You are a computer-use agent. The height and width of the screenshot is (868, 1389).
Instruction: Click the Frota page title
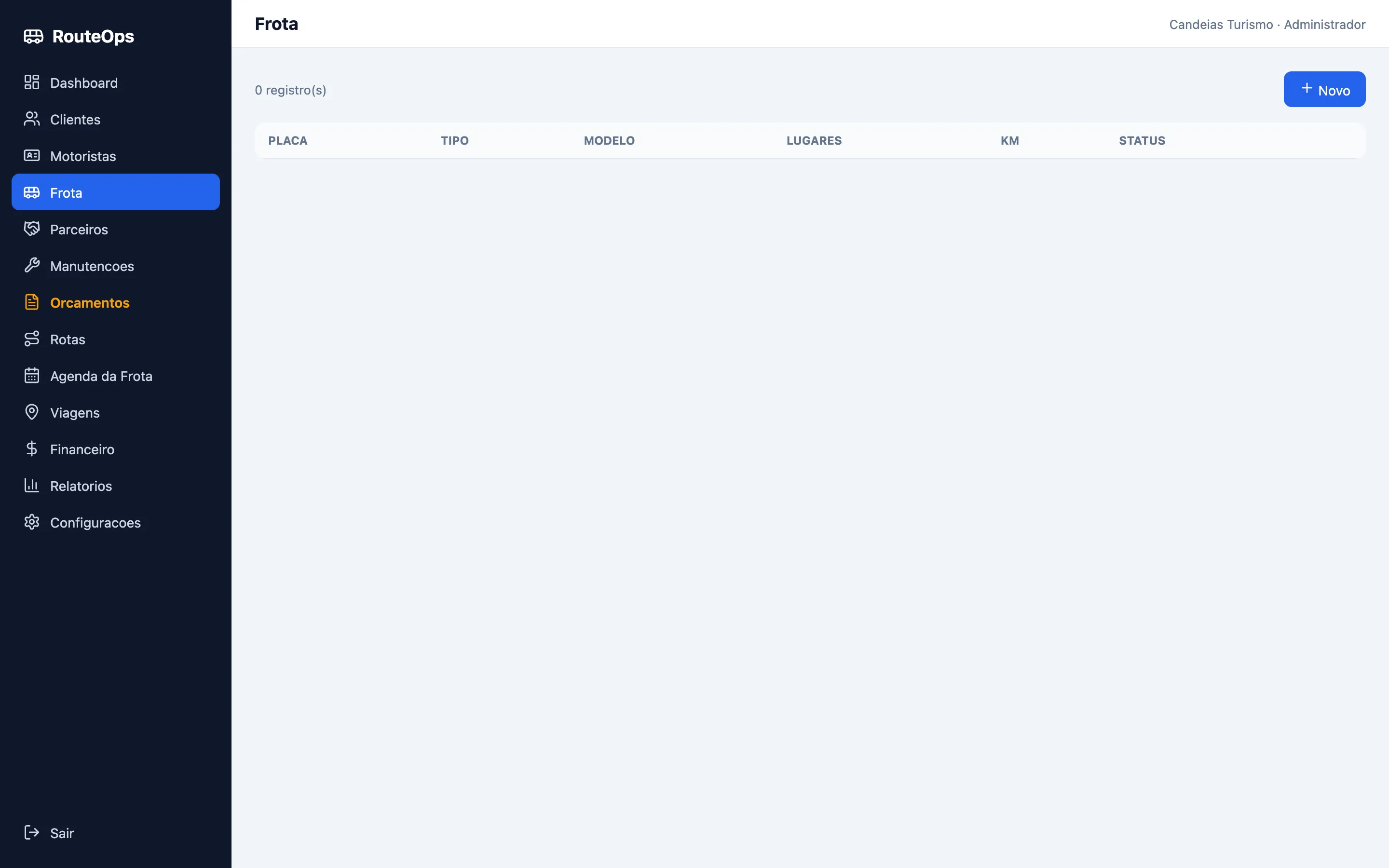point(277,24)
